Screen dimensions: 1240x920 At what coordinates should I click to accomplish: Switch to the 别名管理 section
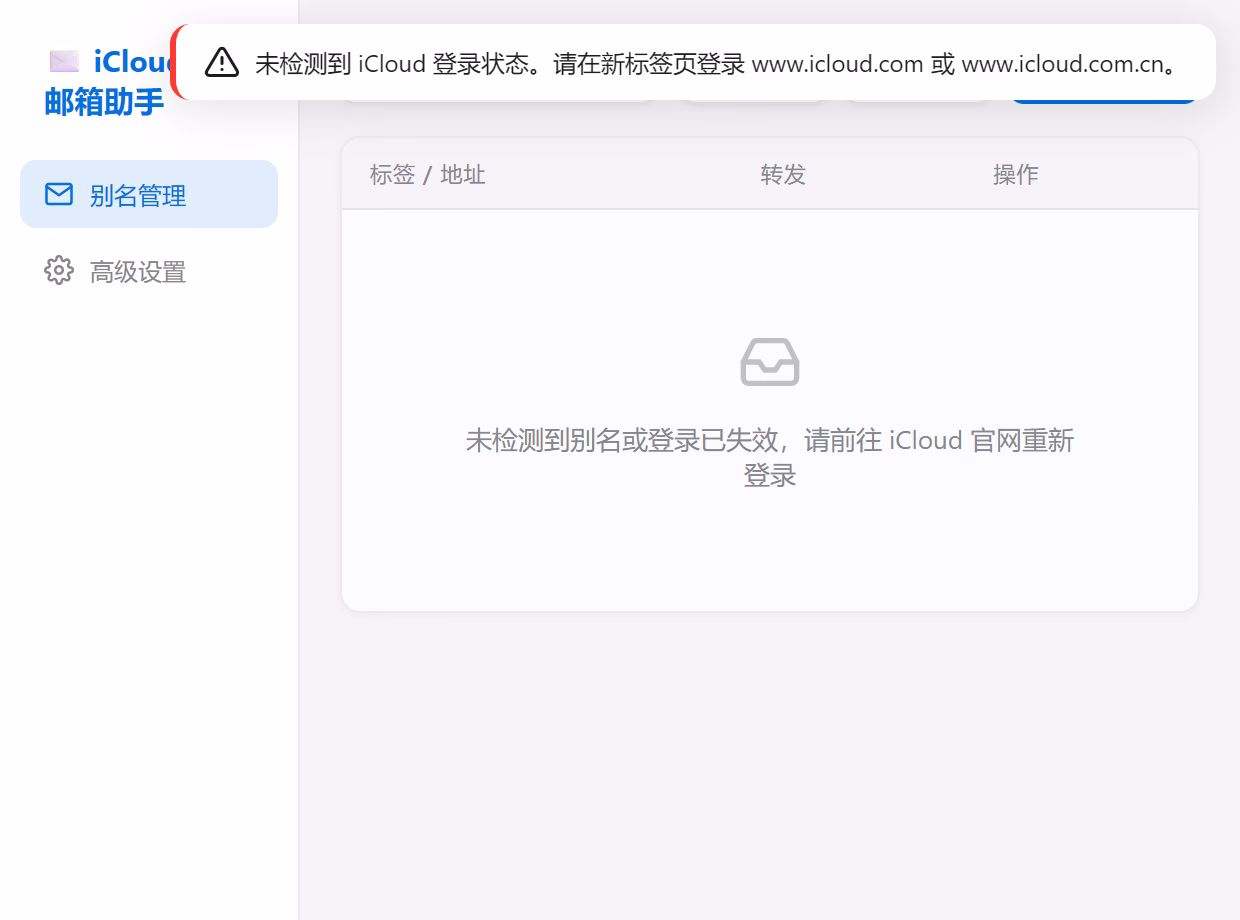(x=137, y=195)
